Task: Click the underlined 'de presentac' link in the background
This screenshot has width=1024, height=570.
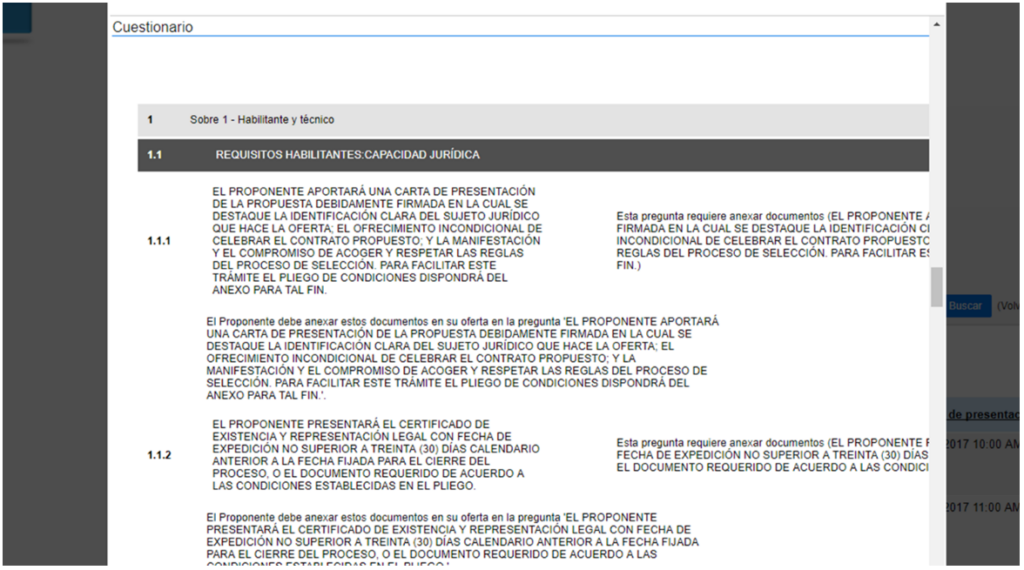Action: (x=983, y=414)
